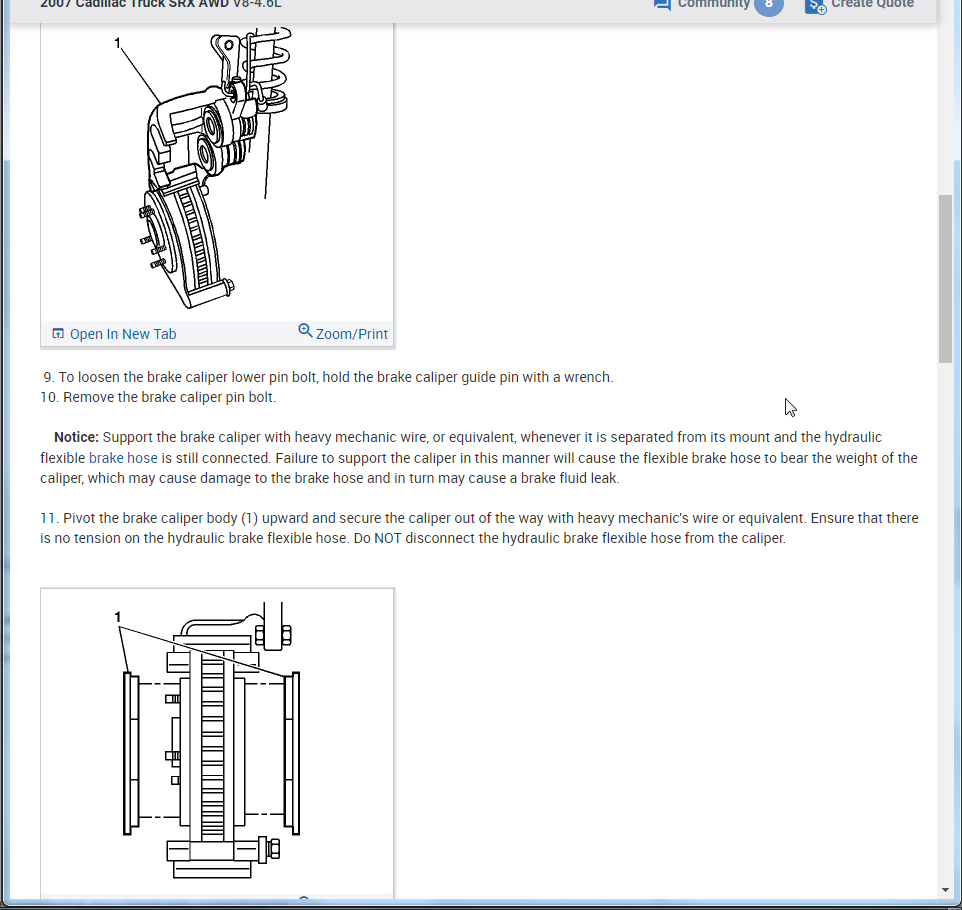Click the Community label
The height and width of the screenshot is (910, 962).
click(x=714, y=4)
